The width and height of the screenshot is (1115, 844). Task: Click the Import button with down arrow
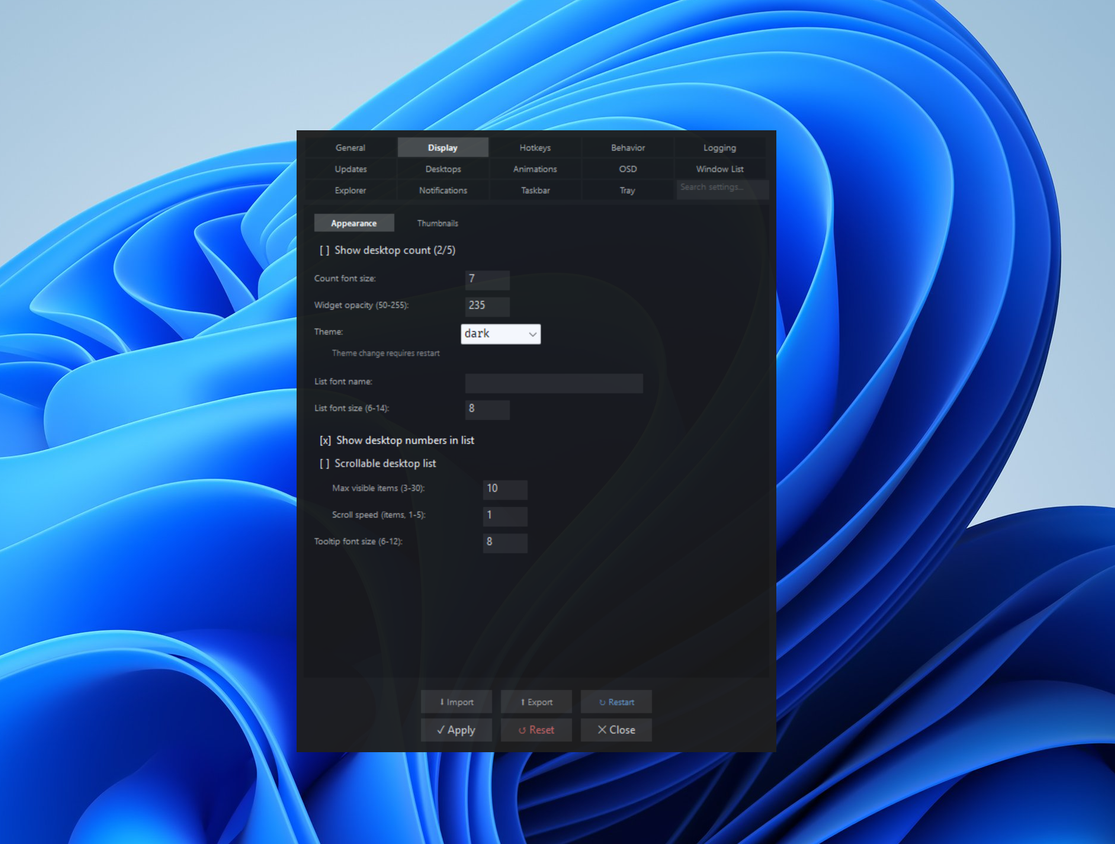point(457,702)
